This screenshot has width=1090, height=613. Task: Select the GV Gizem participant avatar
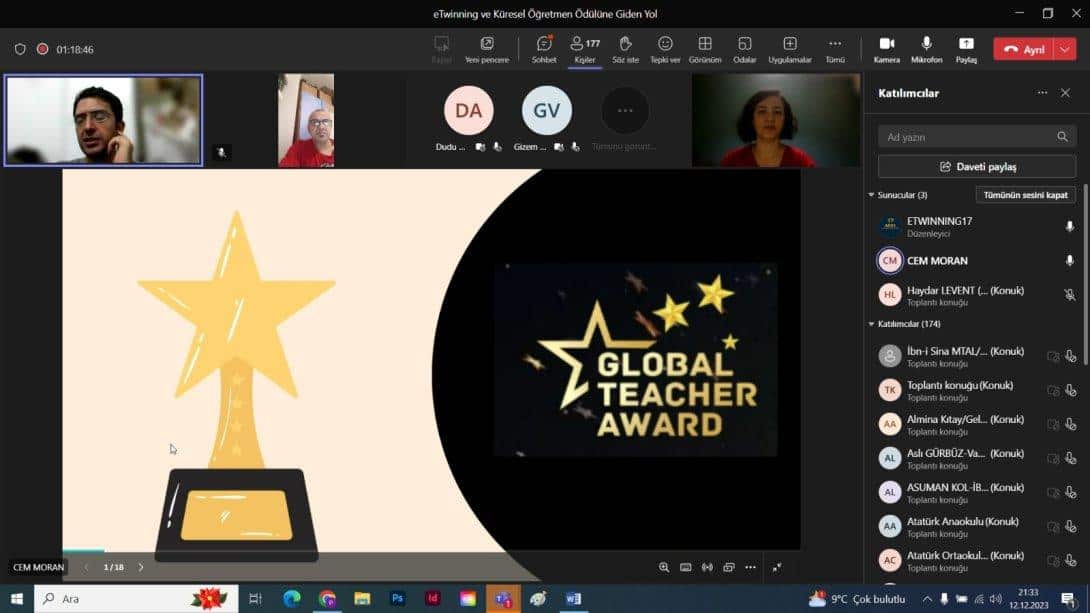pyautogui.click(x=546, y=111)
